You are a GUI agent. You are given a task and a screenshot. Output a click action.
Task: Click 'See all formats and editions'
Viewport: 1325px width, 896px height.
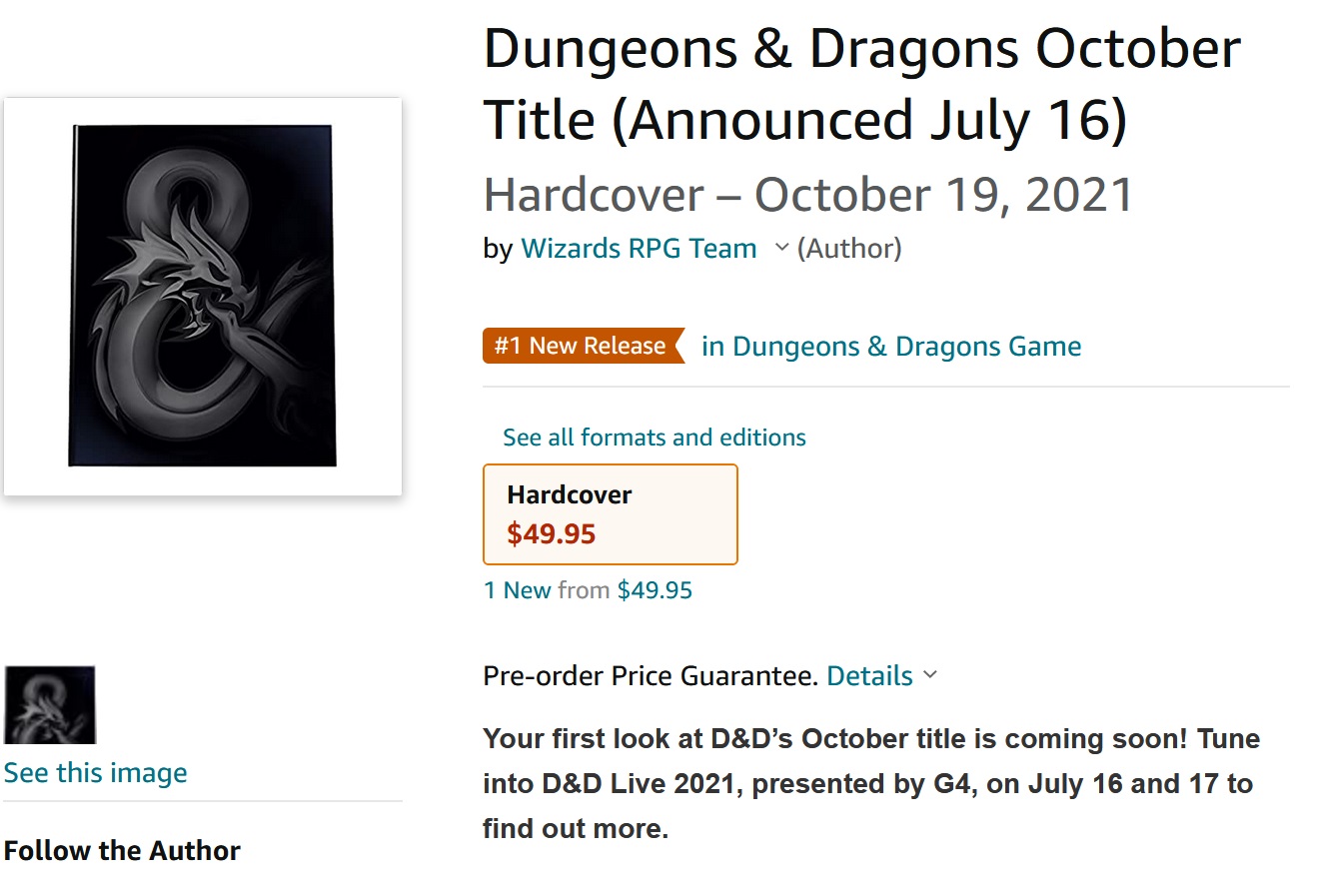pos(655,438)
